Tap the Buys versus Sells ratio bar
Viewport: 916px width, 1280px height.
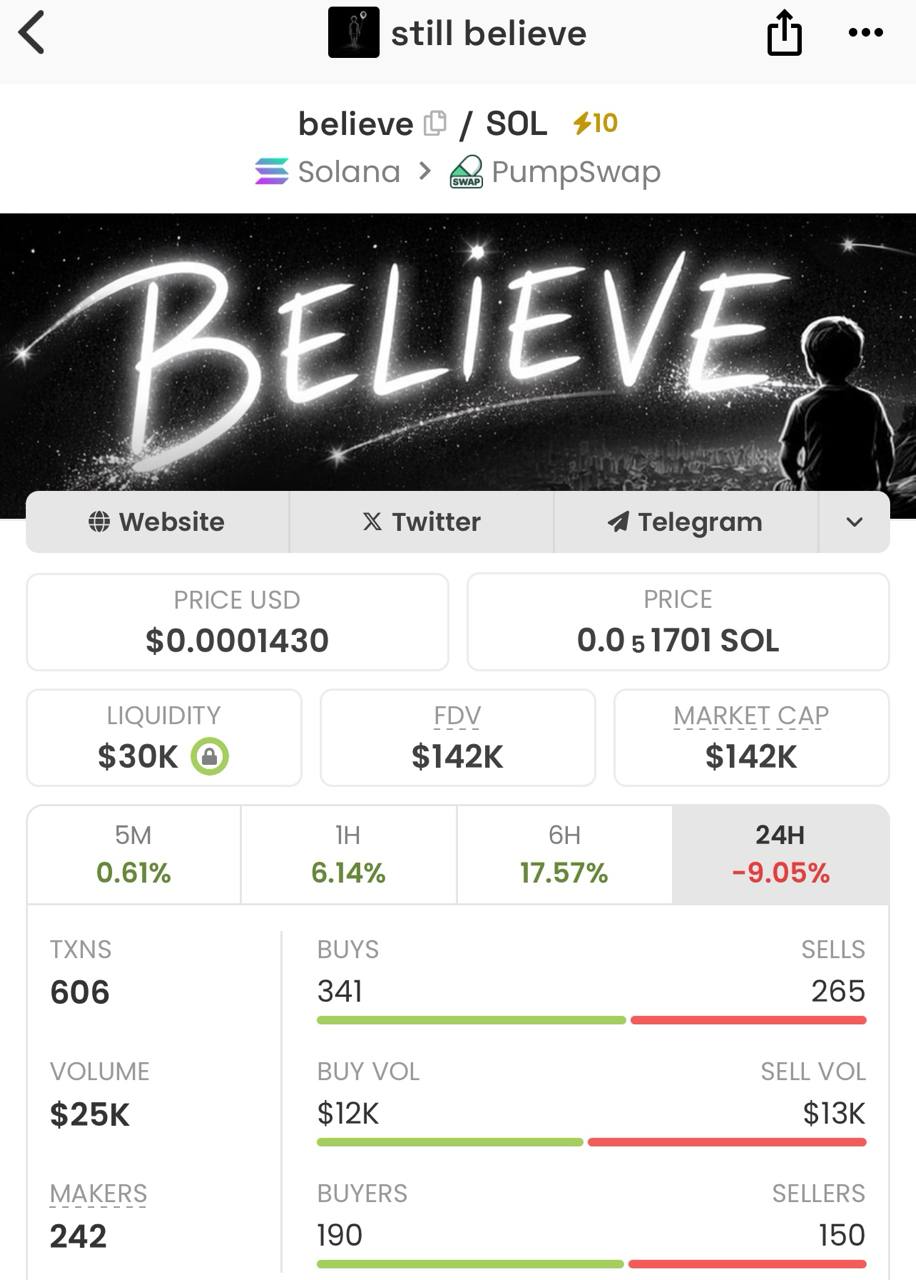(x=591, y=1020)
